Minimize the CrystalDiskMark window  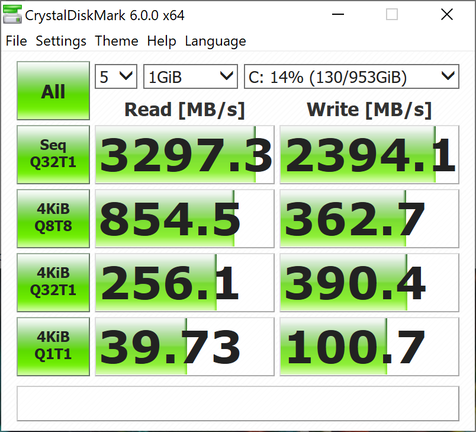(338, 14)
